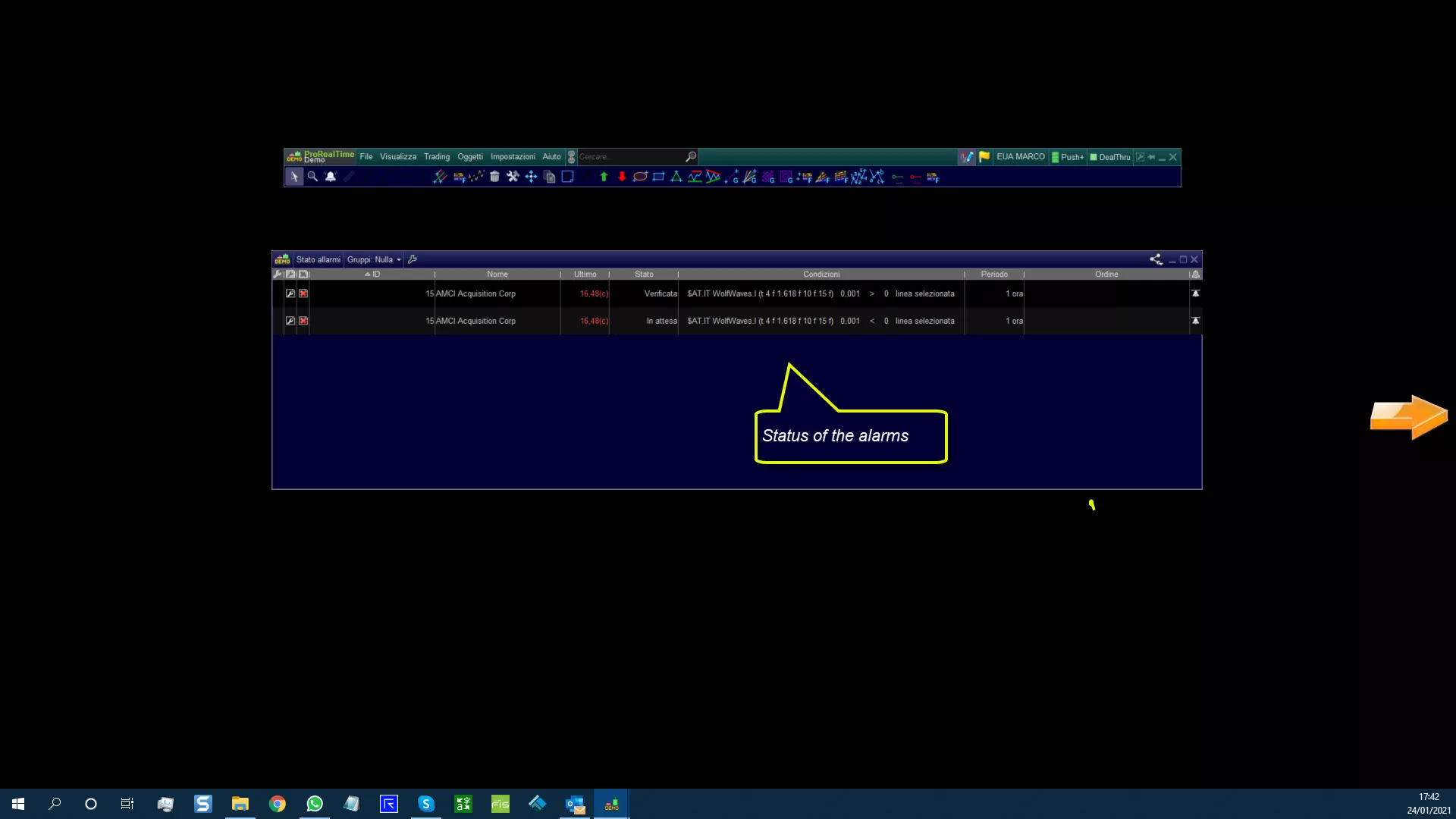Select the red ellipse drawing tool
This screenshot has width=1456, height=819.
(640, 177)
